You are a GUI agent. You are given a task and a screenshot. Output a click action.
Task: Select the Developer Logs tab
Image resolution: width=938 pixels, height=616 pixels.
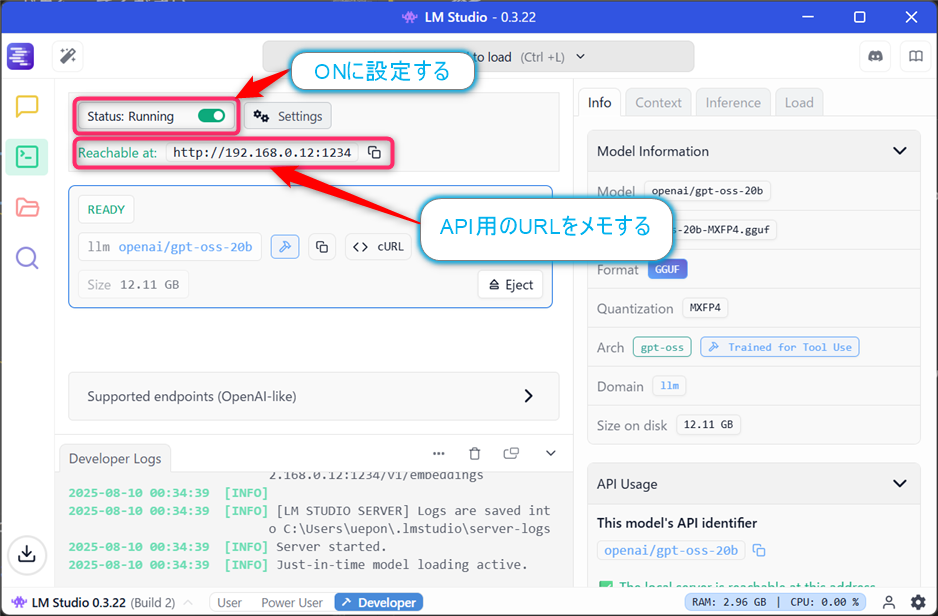click(x=115, y=458)
